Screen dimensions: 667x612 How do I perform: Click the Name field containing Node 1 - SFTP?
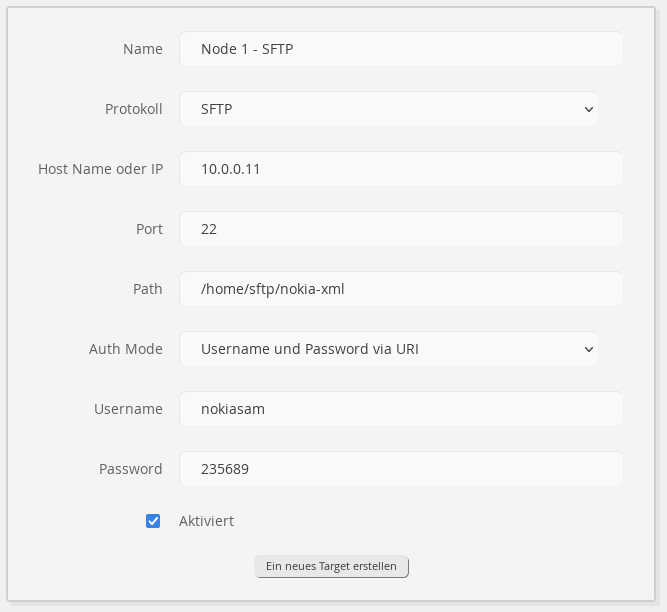click(400, 49)
